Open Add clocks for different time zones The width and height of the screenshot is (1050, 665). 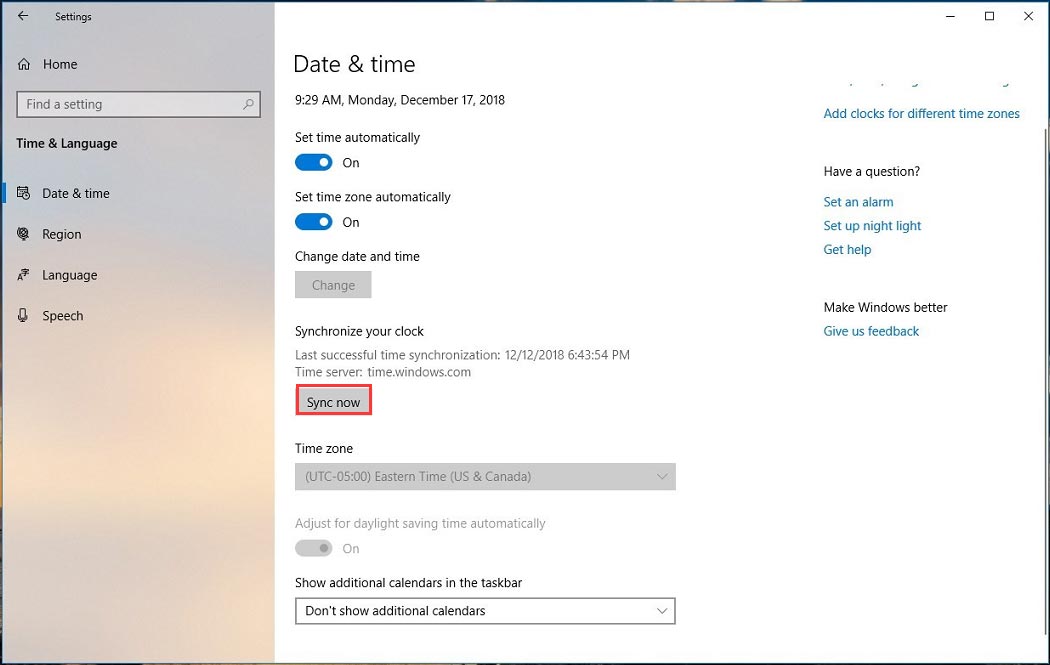click(x=921, y=114)
